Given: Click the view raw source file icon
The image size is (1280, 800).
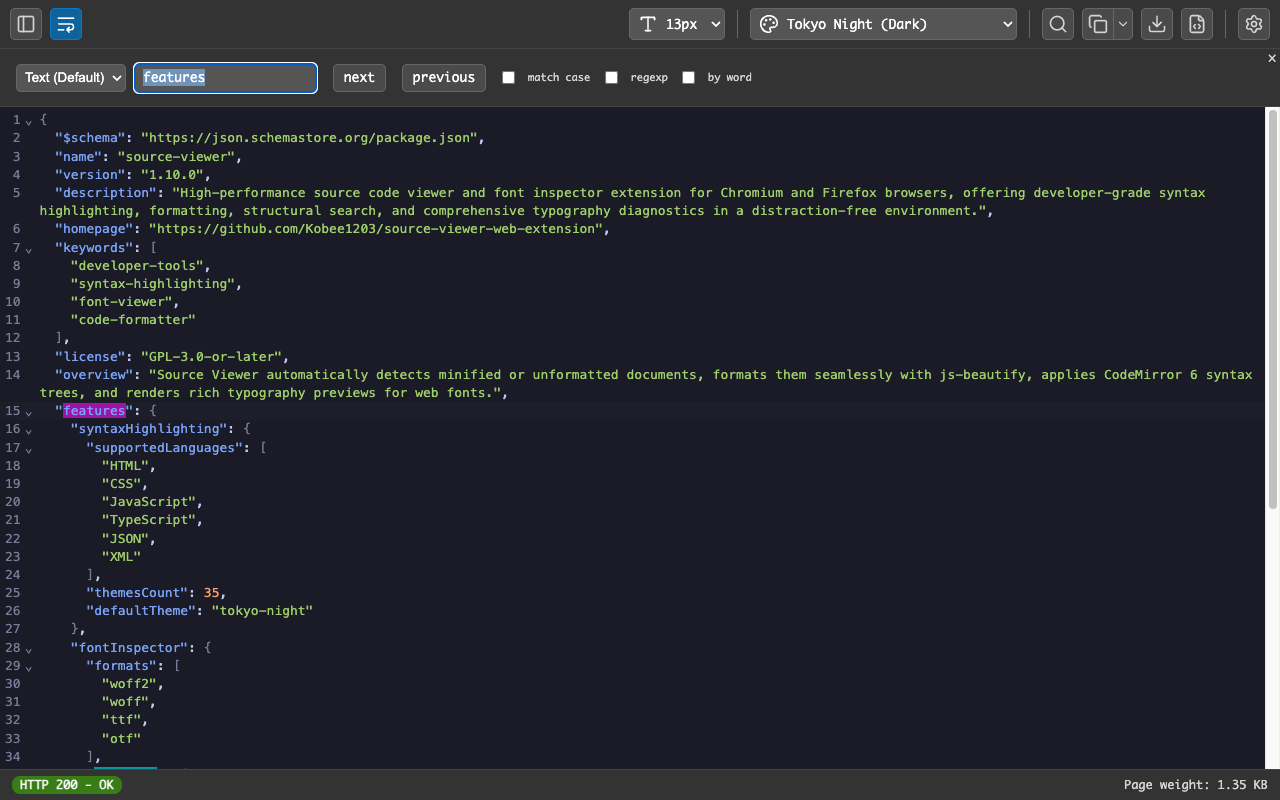Looking at the screenshot, I should [x=1197, y=24].
